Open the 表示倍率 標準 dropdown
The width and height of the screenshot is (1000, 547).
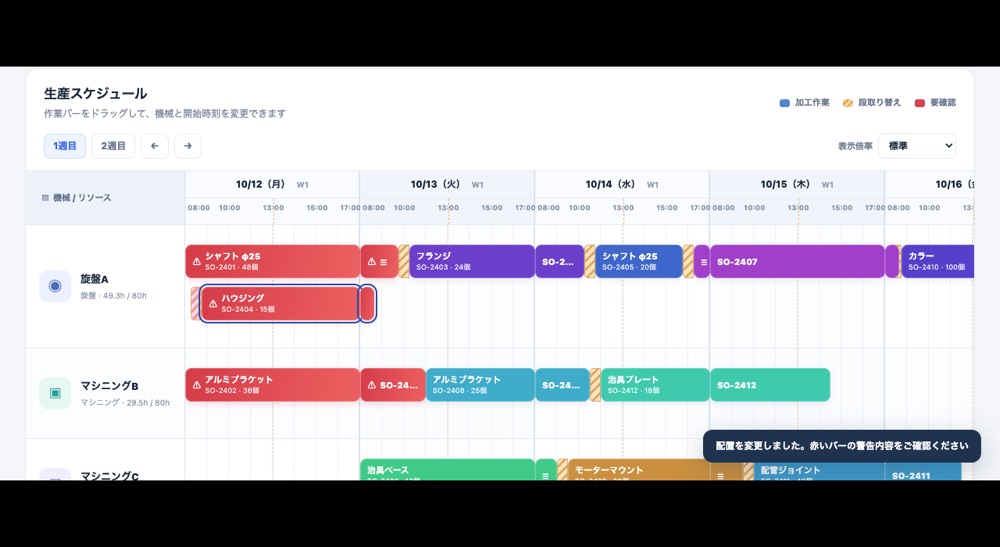(x=916, y=146)
